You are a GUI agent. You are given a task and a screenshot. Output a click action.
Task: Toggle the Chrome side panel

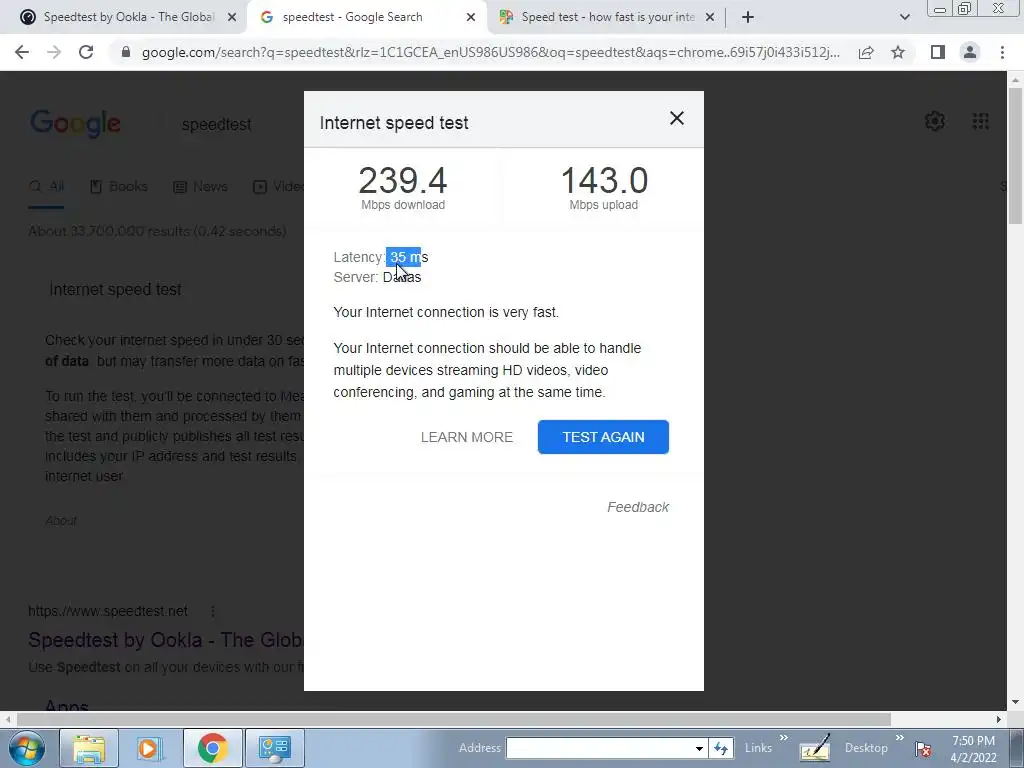(x=938, y=52)
